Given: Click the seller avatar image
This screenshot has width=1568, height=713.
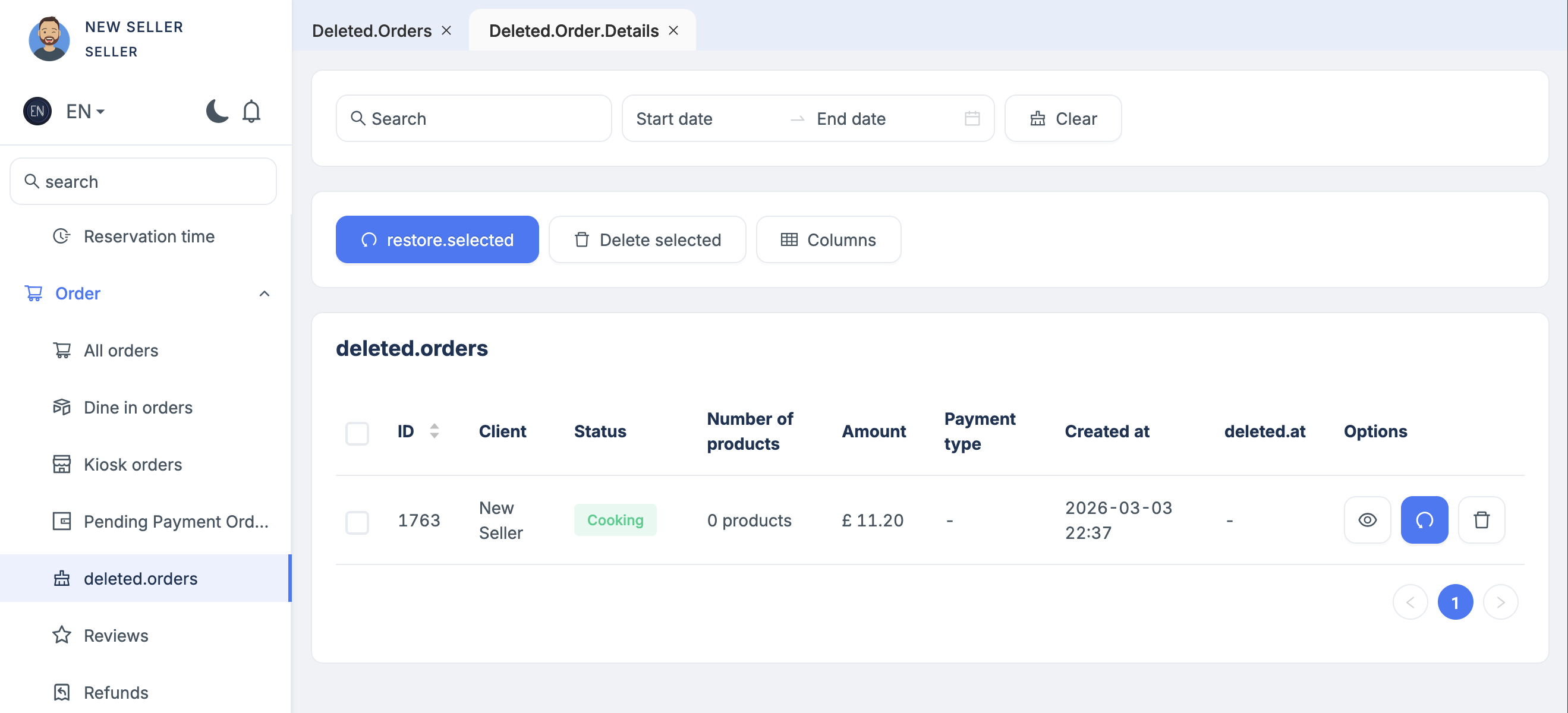Looking at the screenshot, I should pos(49,39).
